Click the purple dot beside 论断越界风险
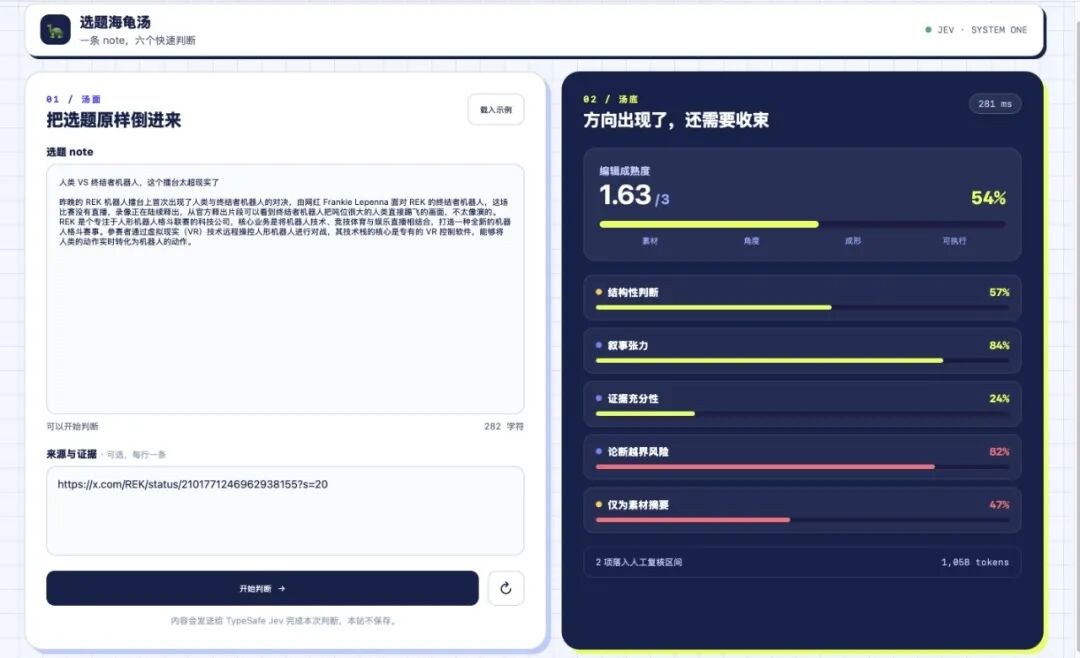The image size is (1080, 658). click(599, 451)
